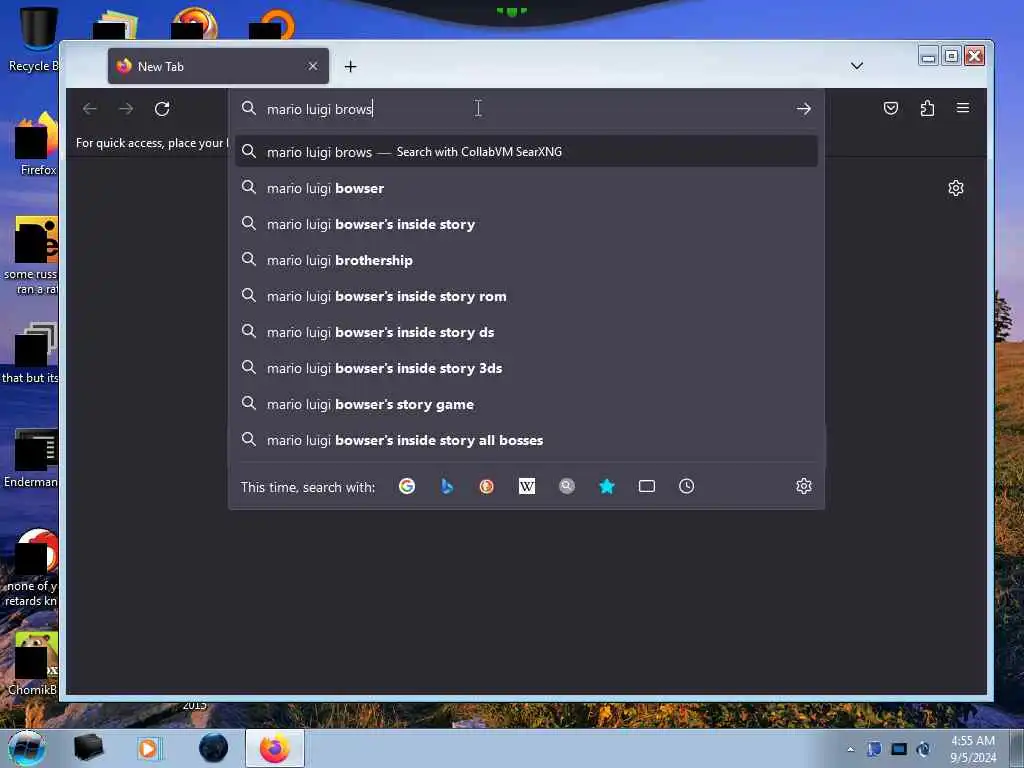Select suggestion bowser's inside story 3ds
The image size is (1024, 768).
pyautogui.click(x=526, y=368)
